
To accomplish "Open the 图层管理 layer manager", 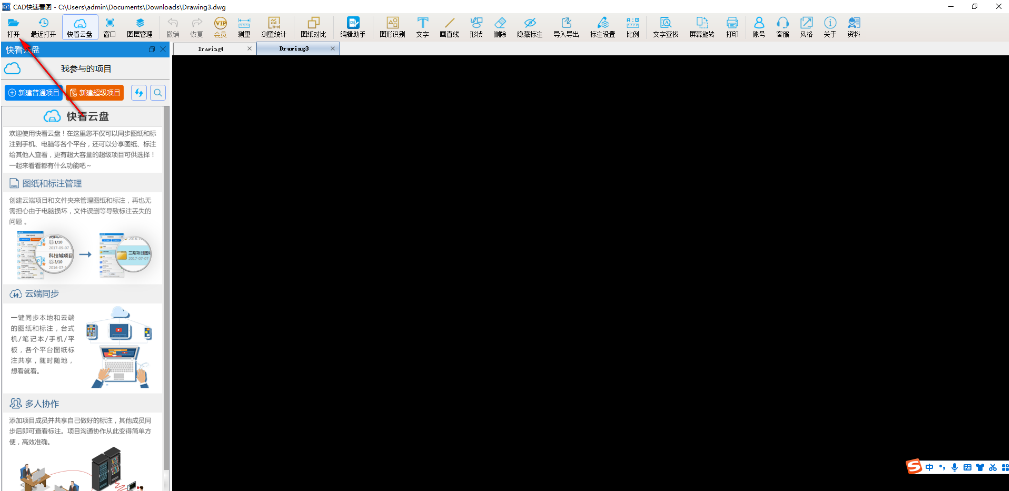I will point(139,26).
